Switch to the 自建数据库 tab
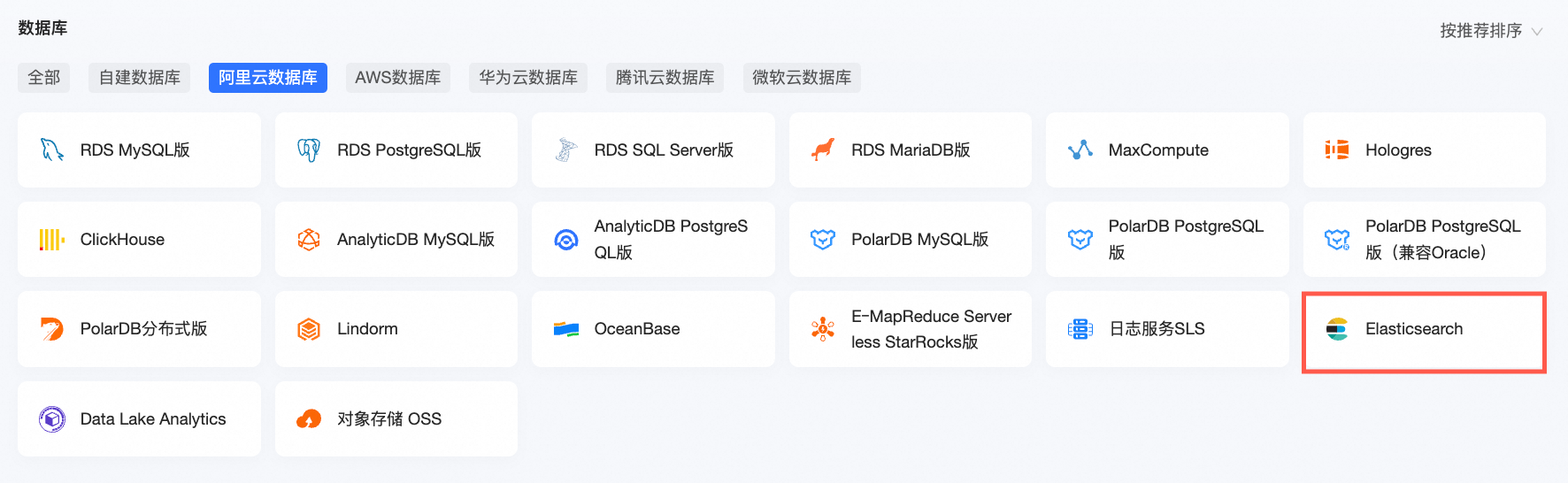This screenshot has height=483, width=1568. pos(140,78)
